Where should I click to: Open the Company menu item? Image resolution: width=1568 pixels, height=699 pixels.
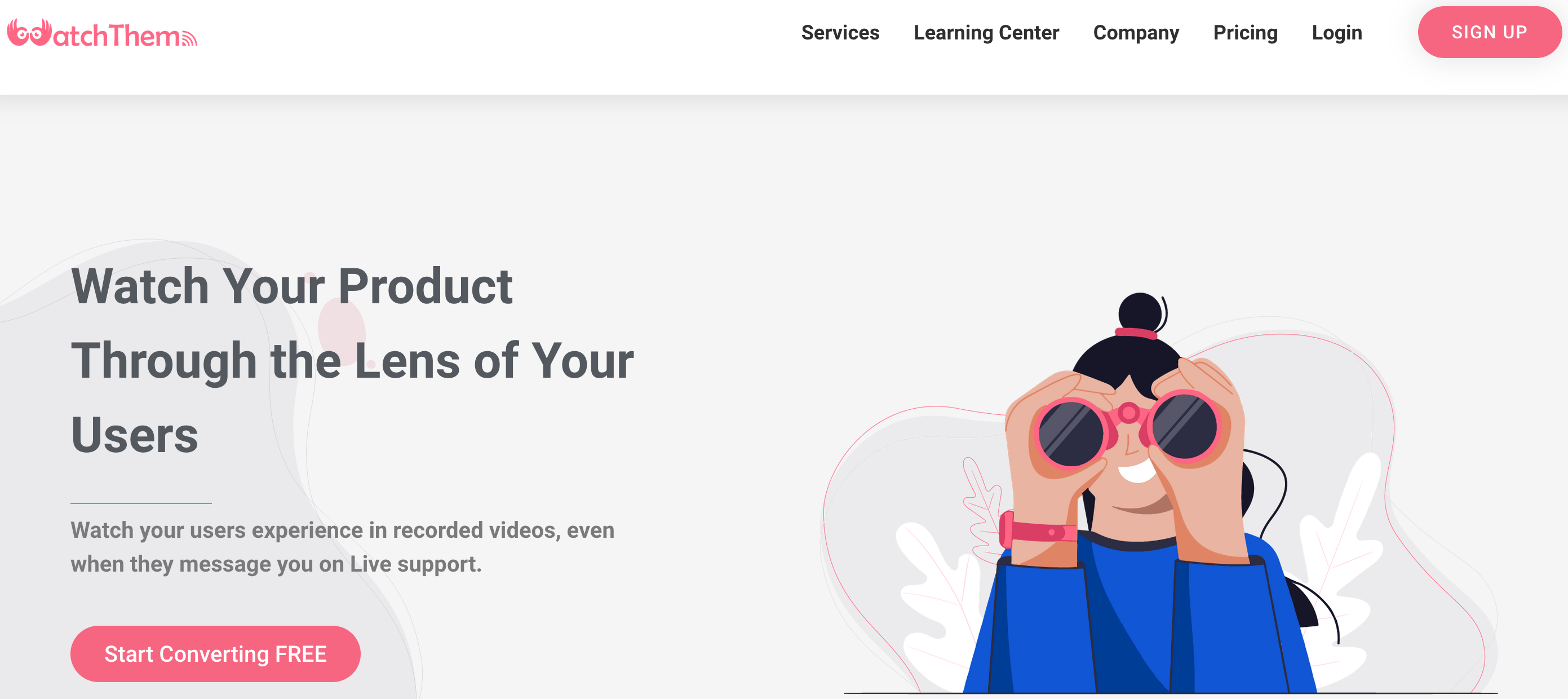1136,32
